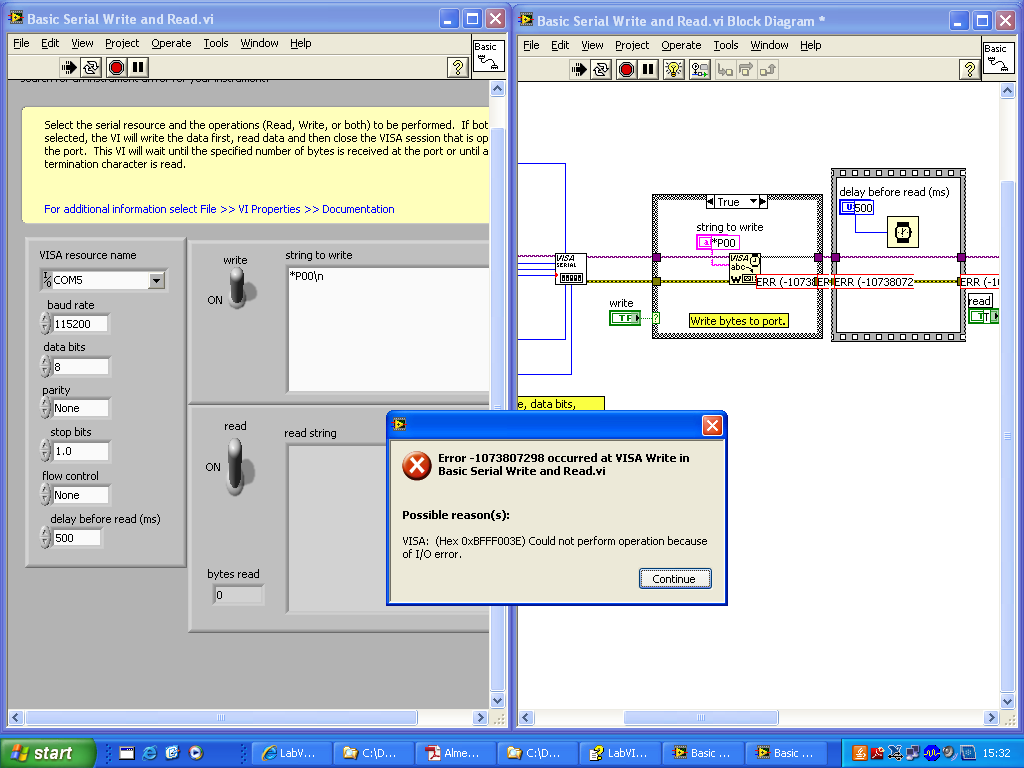Image resolution: width=1024 pixels, height=768 pixels.
Task: Click parity None stepper arrows
Action: [x=45, y=408]
